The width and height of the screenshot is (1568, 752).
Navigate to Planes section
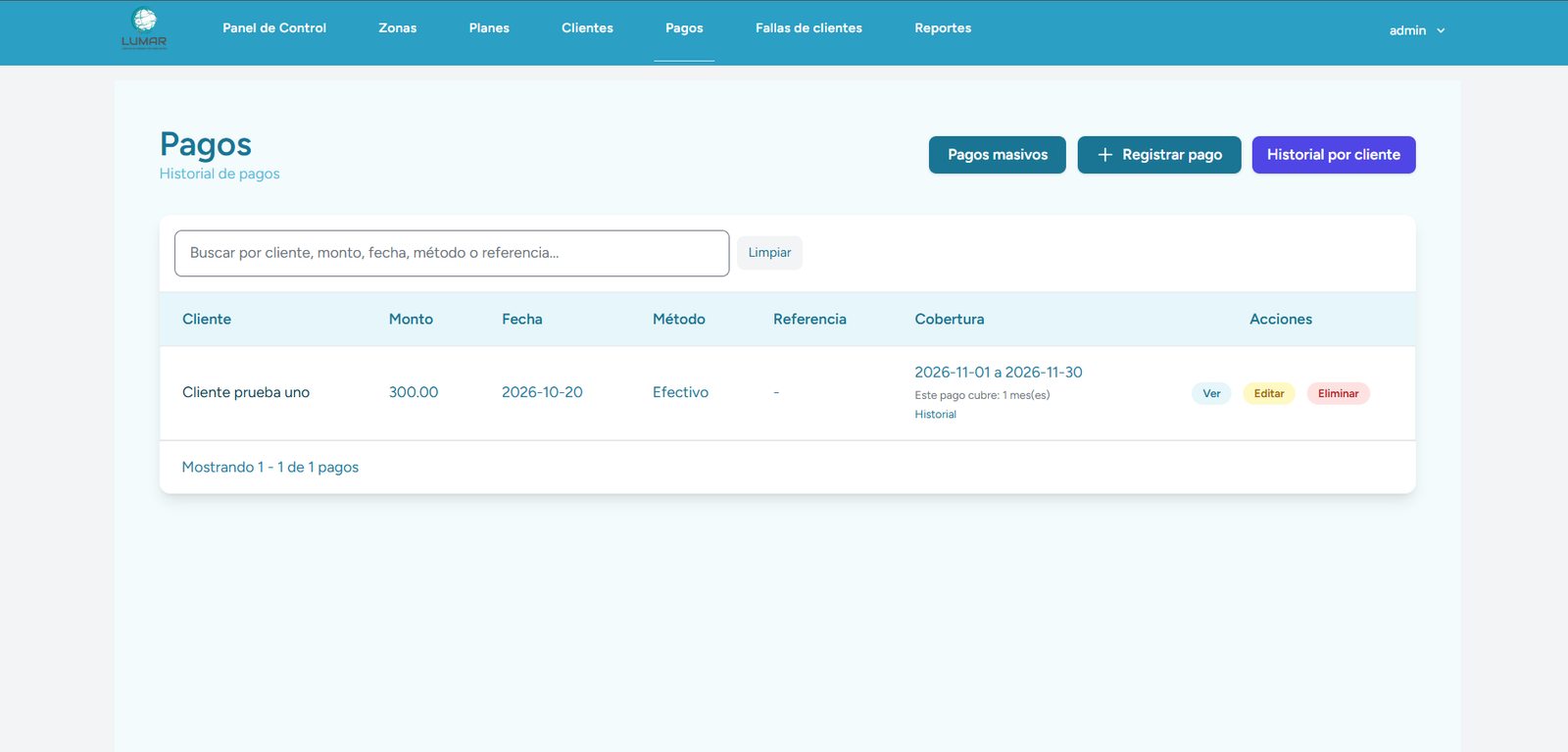click(489, 28)
